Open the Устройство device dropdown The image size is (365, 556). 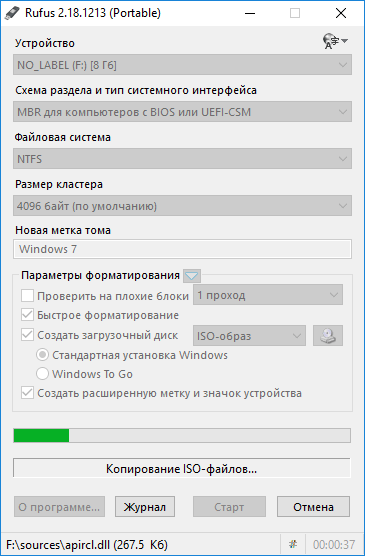[x=182, y=65]
